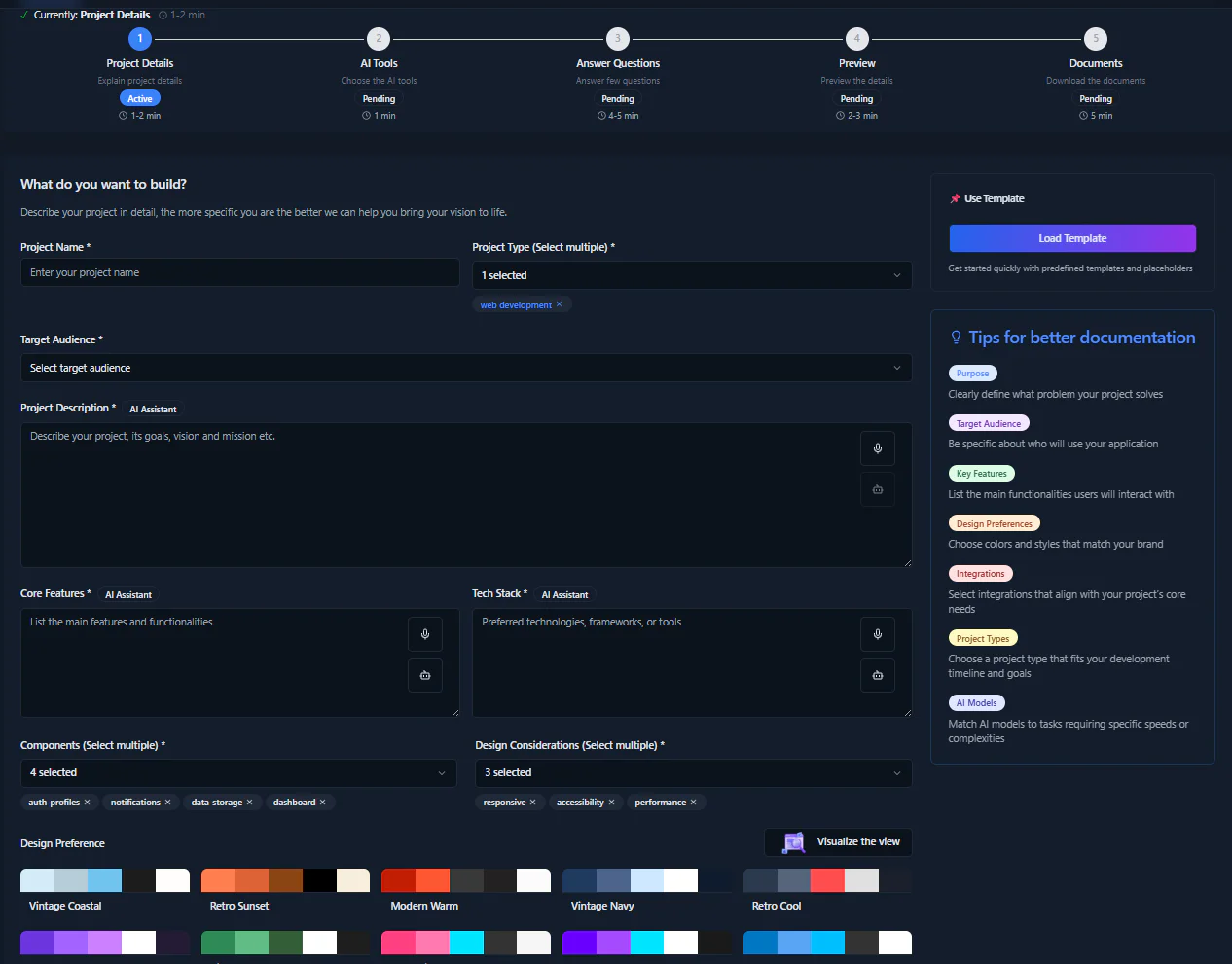Select the AI Tools step
The width and height of the screenshot is (1232, 964).
[x=379, y=38]
